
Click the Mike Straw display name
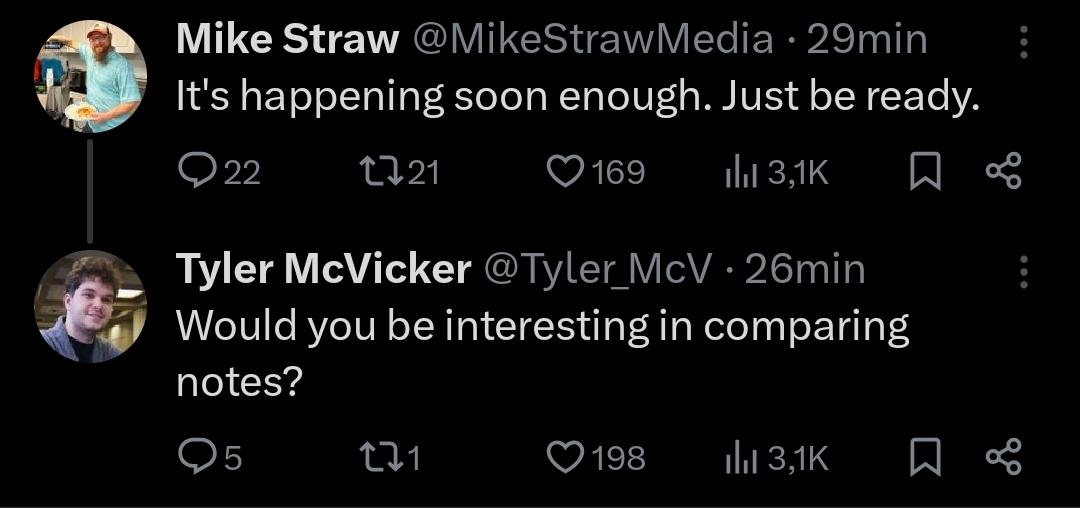287,40
